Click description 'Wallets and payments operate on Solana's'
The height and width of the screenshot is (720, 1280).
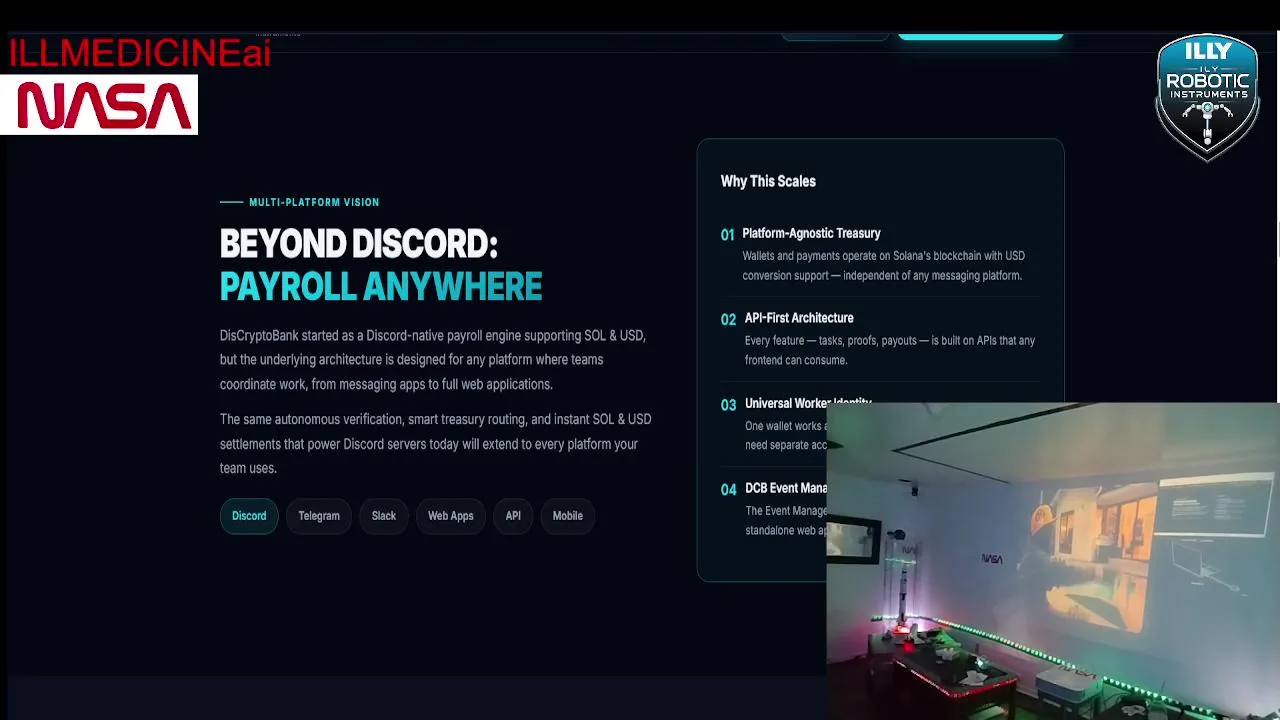tap(884, 266)
